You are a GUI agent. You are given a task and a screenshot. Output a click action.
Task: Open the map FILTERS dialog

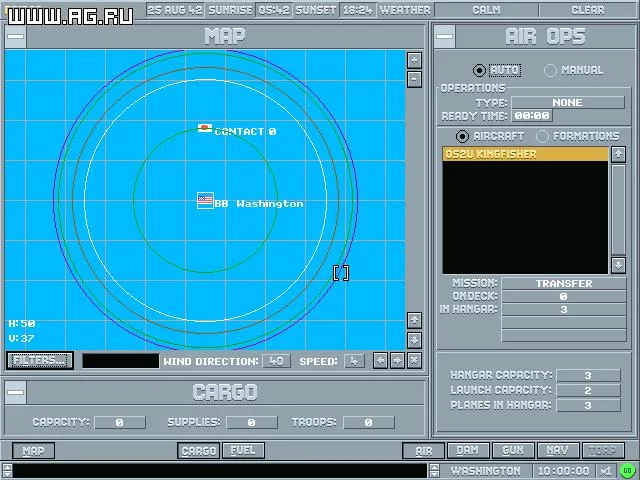pos(40,360)
